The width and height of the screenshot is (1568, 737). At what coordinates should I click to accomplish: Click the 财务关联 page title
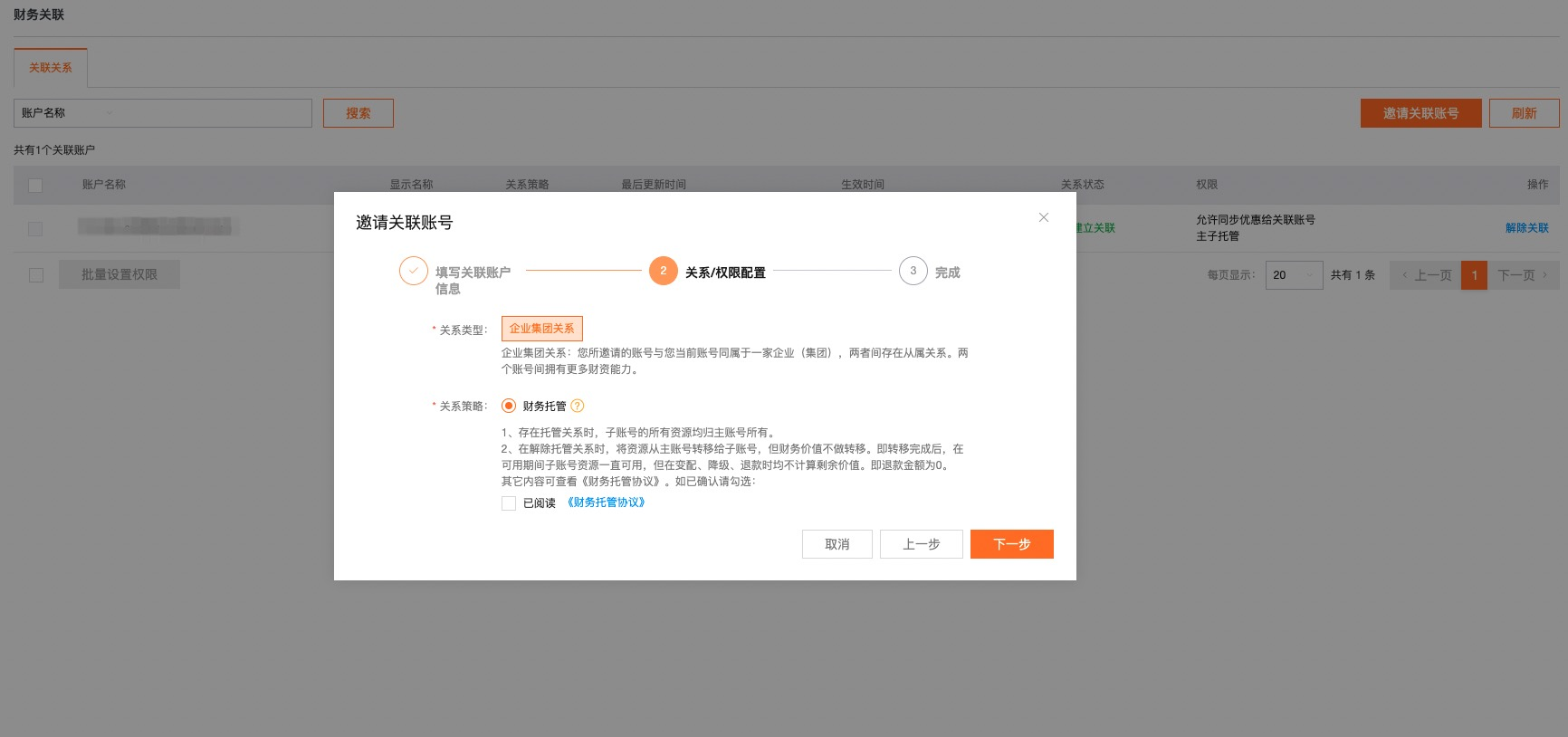pos(39,14)
